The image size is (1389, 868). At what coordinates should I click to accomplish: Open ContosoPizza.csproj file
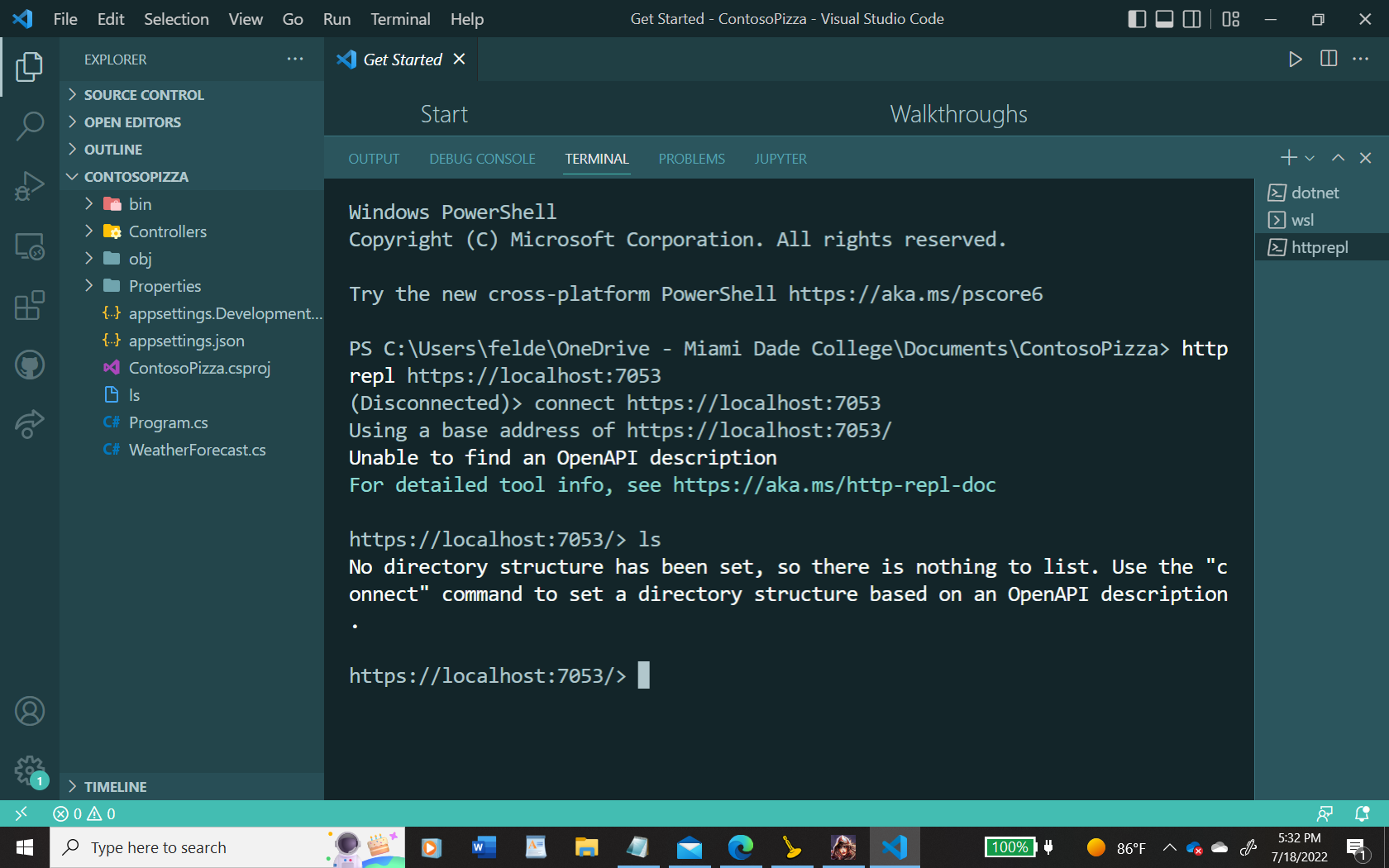[192, 368]
